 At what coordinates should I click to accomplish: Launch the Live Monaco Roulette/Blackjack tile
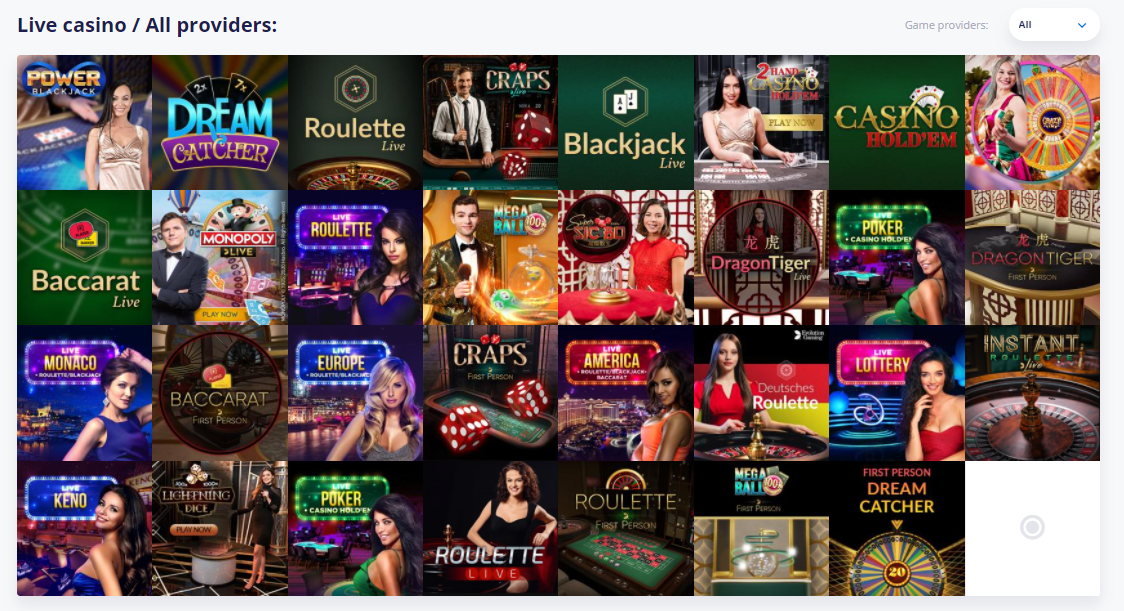point(85,393)
